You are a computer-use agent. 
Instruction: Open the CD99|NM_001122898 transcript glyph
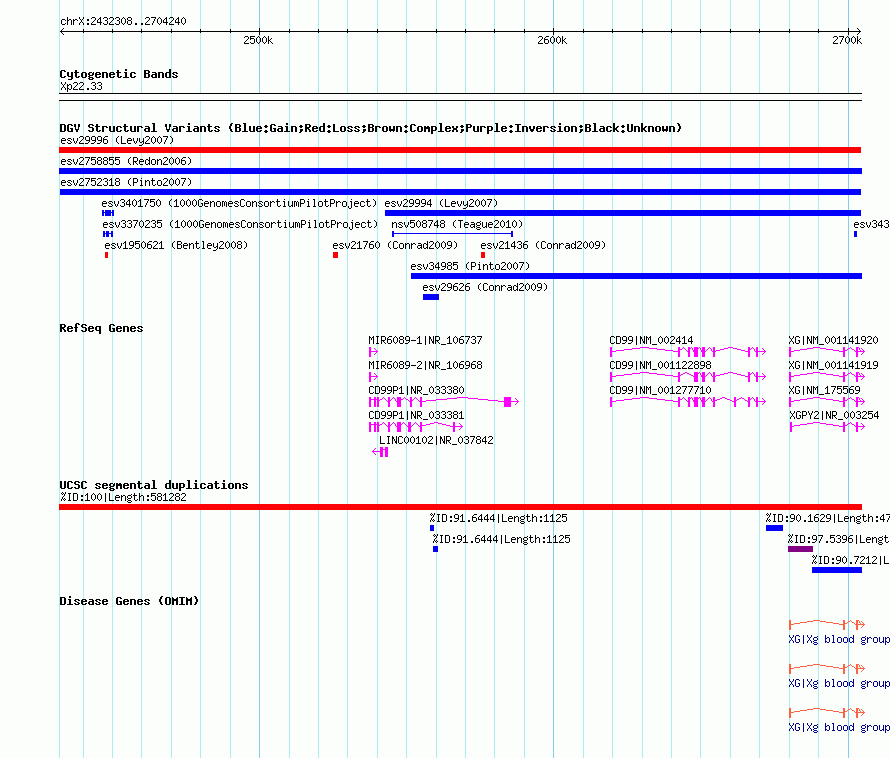[x=688, y=377]
